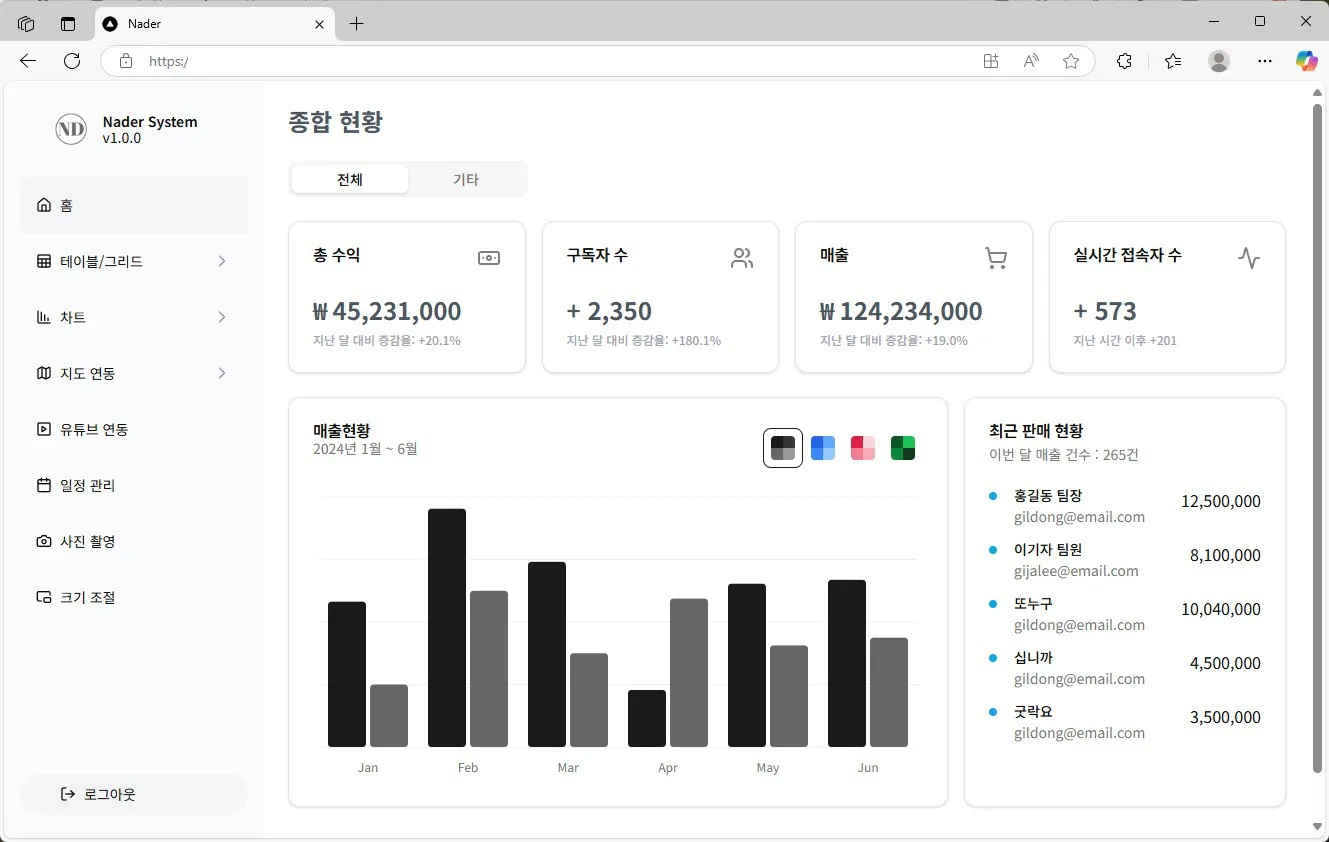Open 크기 조절 page

134,597
